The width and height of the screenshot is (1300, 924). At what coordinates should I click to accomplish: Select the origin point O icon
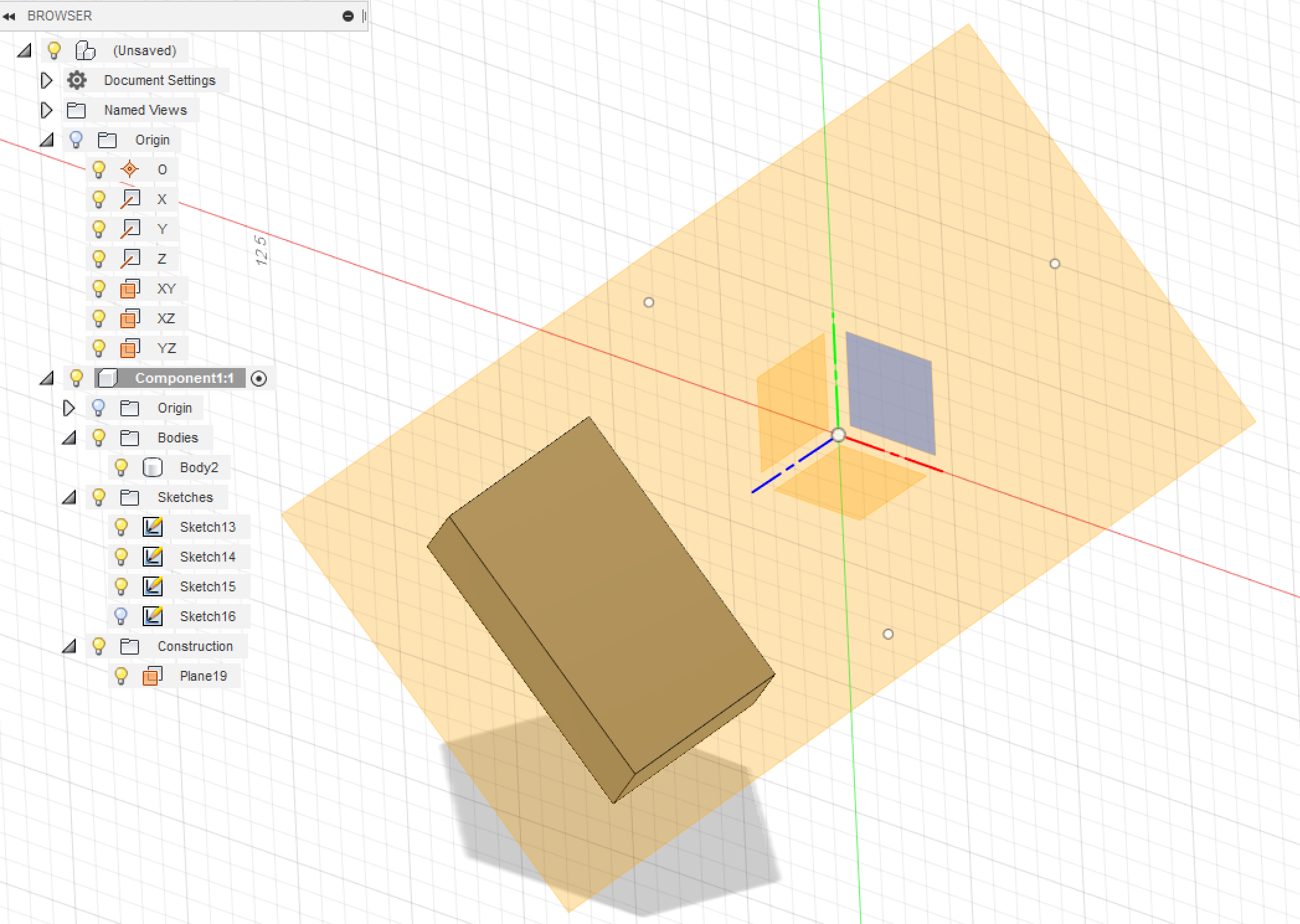coord(130,169)
